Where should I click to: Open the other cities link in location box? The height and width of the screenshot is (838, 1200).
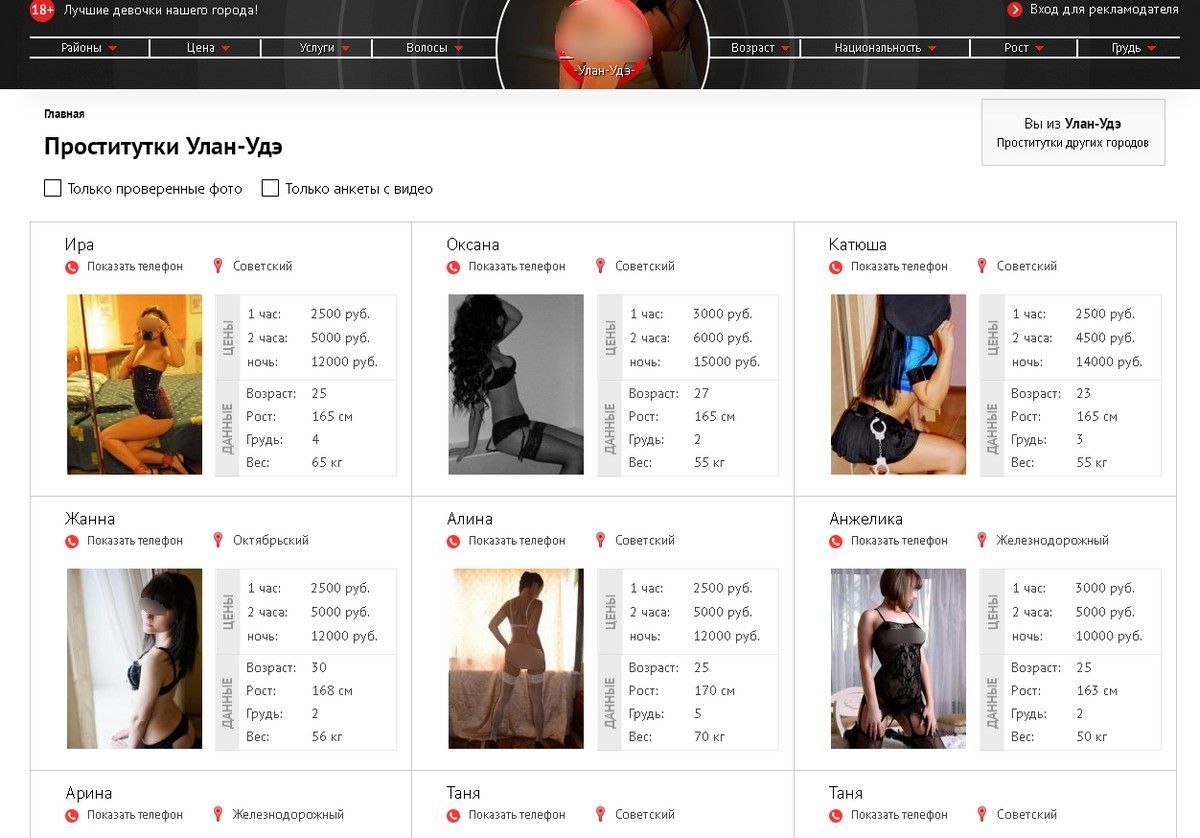[1072, 143]
